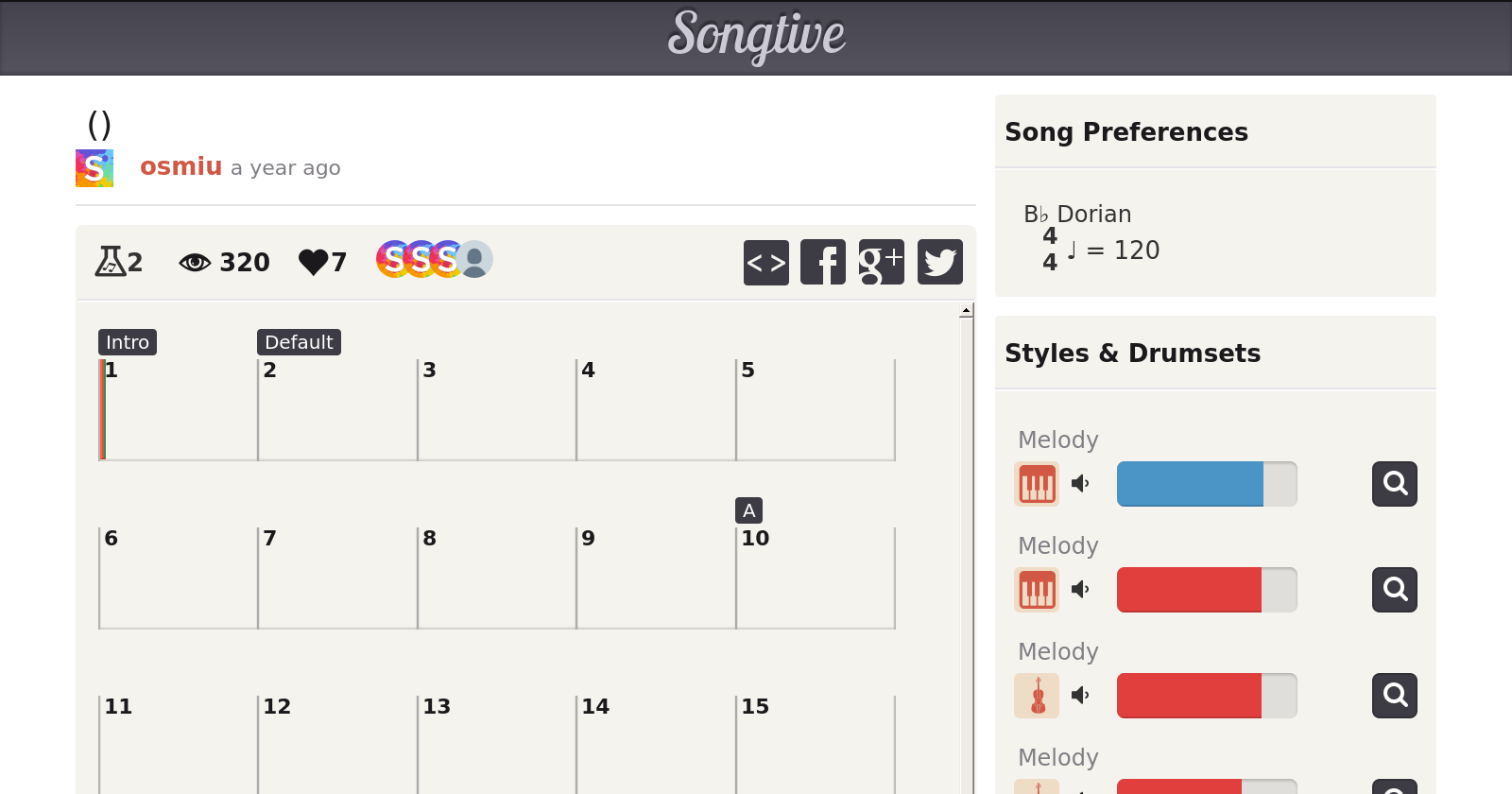The width and height of the screenshot is (1512, 794).
Task: Share the song on Google Plus
Action: tap(881, 262)
